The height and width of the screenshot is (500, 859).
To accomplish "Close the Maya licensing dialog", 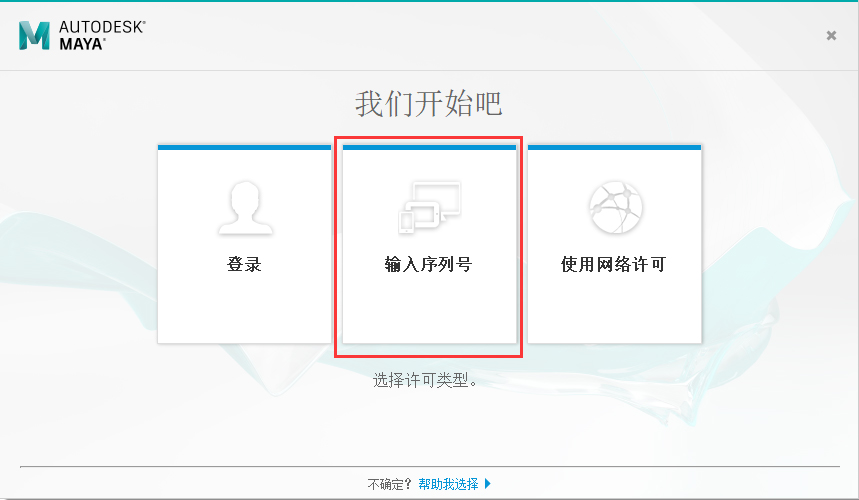I will coord(831,36).
